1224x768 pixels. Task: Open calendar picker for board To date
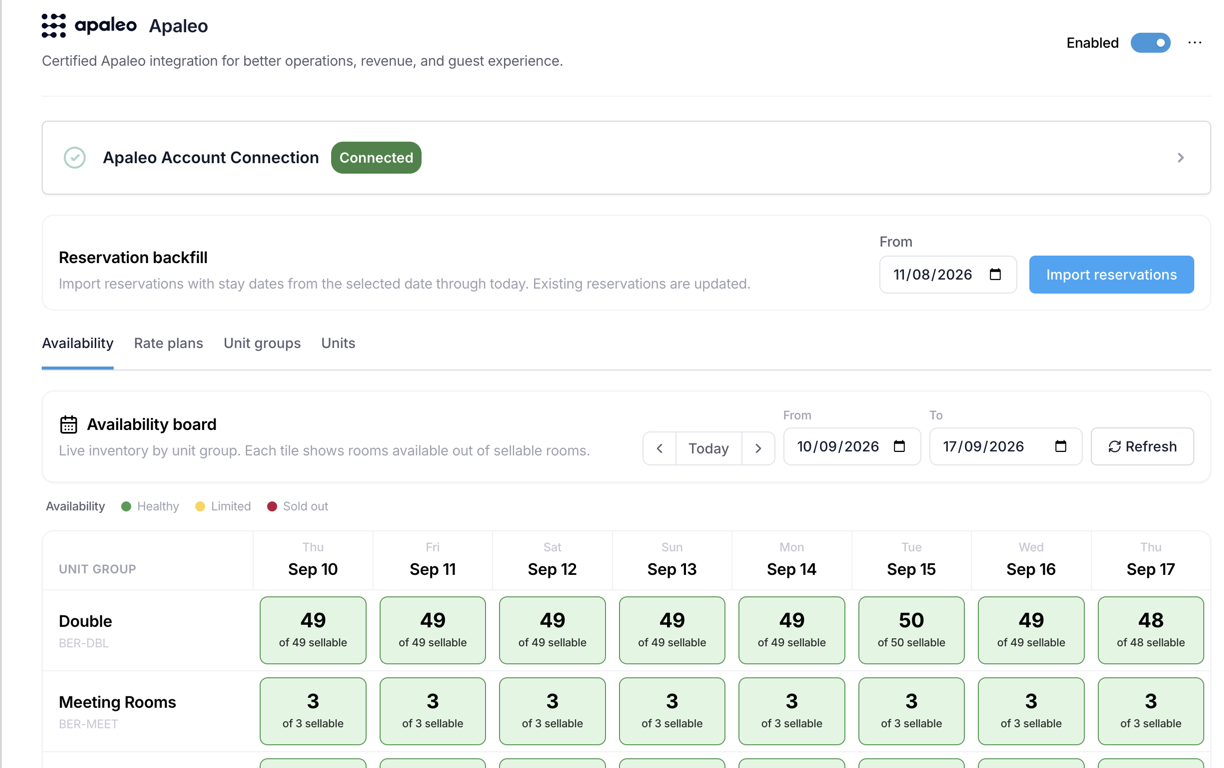coord(1061,447)
